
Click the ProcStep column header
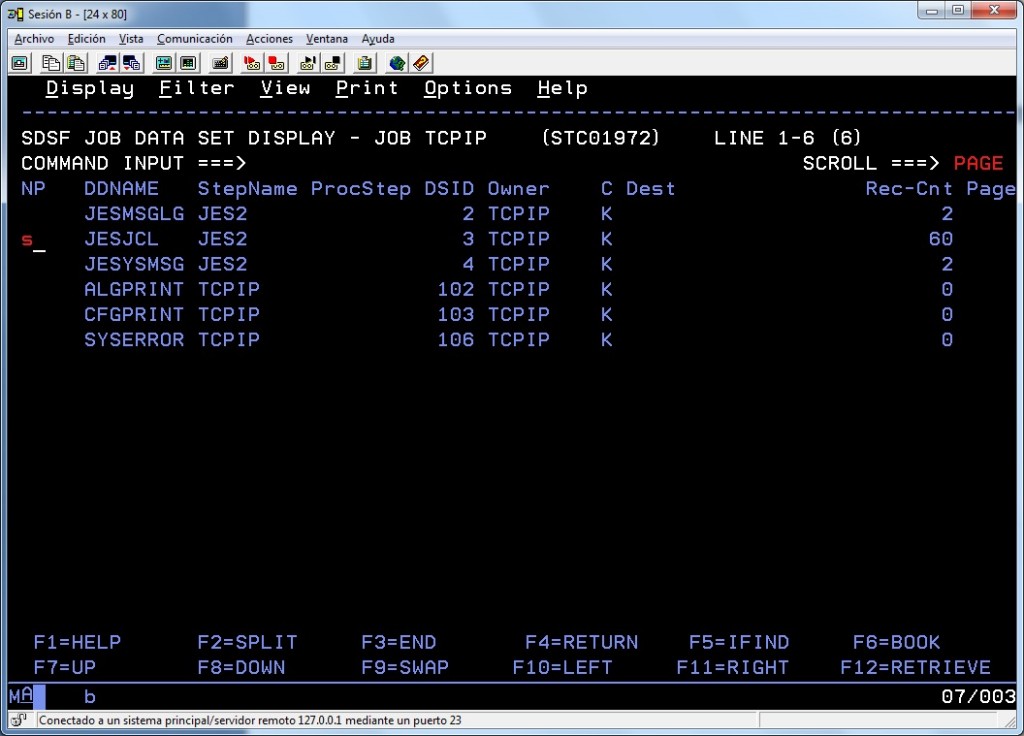point(360,189)
